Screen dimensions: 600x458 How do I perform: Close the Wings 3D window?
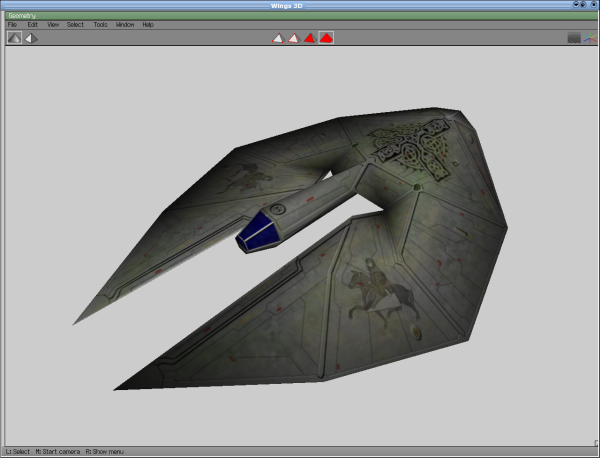pyautogui.click(x=594, y=5)
